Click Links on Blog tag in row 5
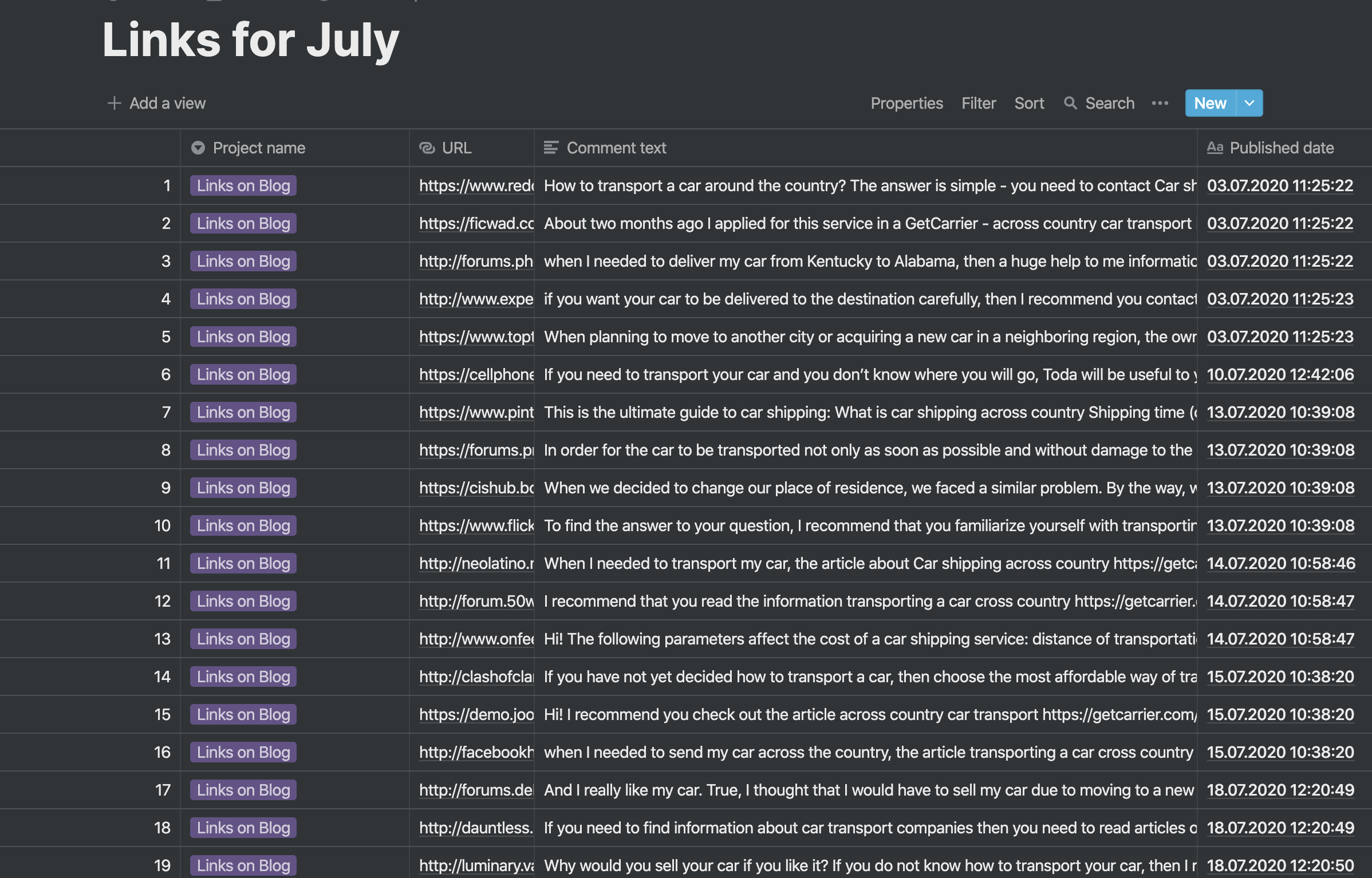 (243, 337)
